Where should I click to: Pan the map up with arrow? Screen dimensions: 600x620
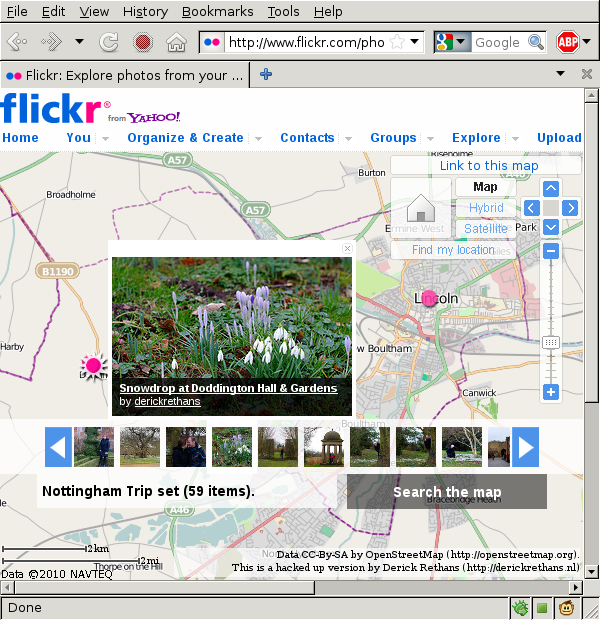point(550,188)
